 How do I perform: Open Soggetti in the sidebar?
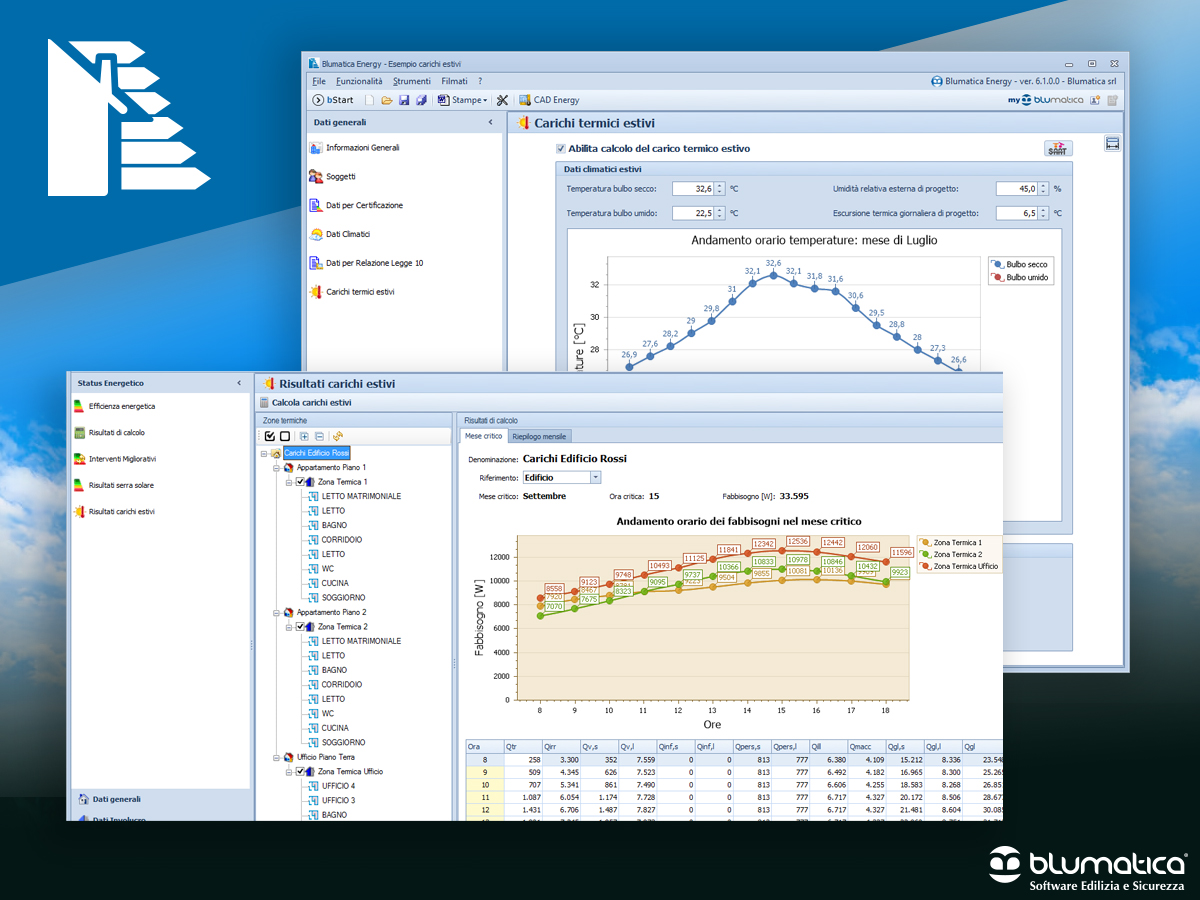(334, 177)
